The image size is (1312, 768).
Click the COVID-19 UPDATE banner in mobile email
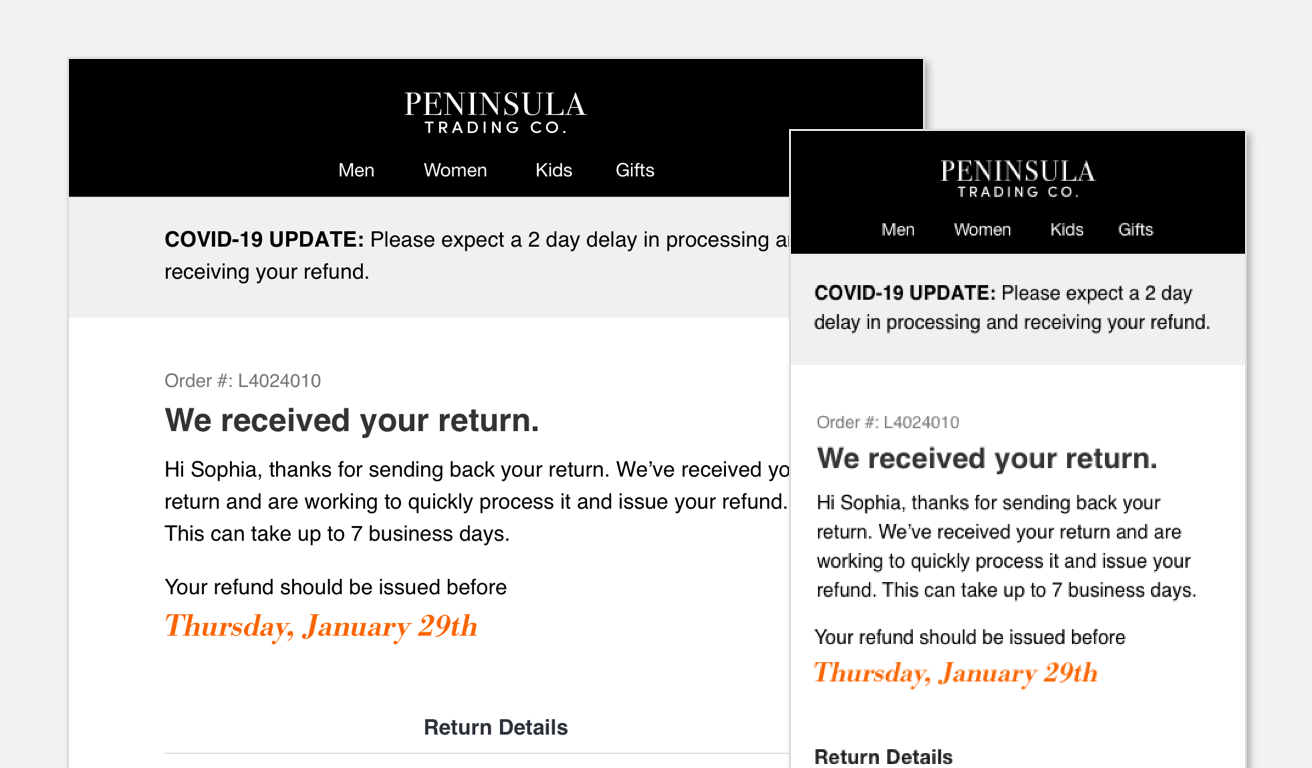point(1012,308)
